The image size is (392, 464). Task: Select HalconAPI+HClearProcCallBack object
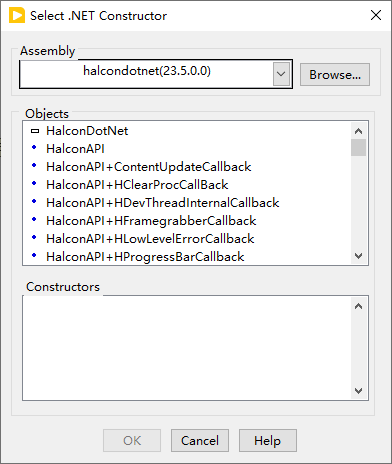137,185
